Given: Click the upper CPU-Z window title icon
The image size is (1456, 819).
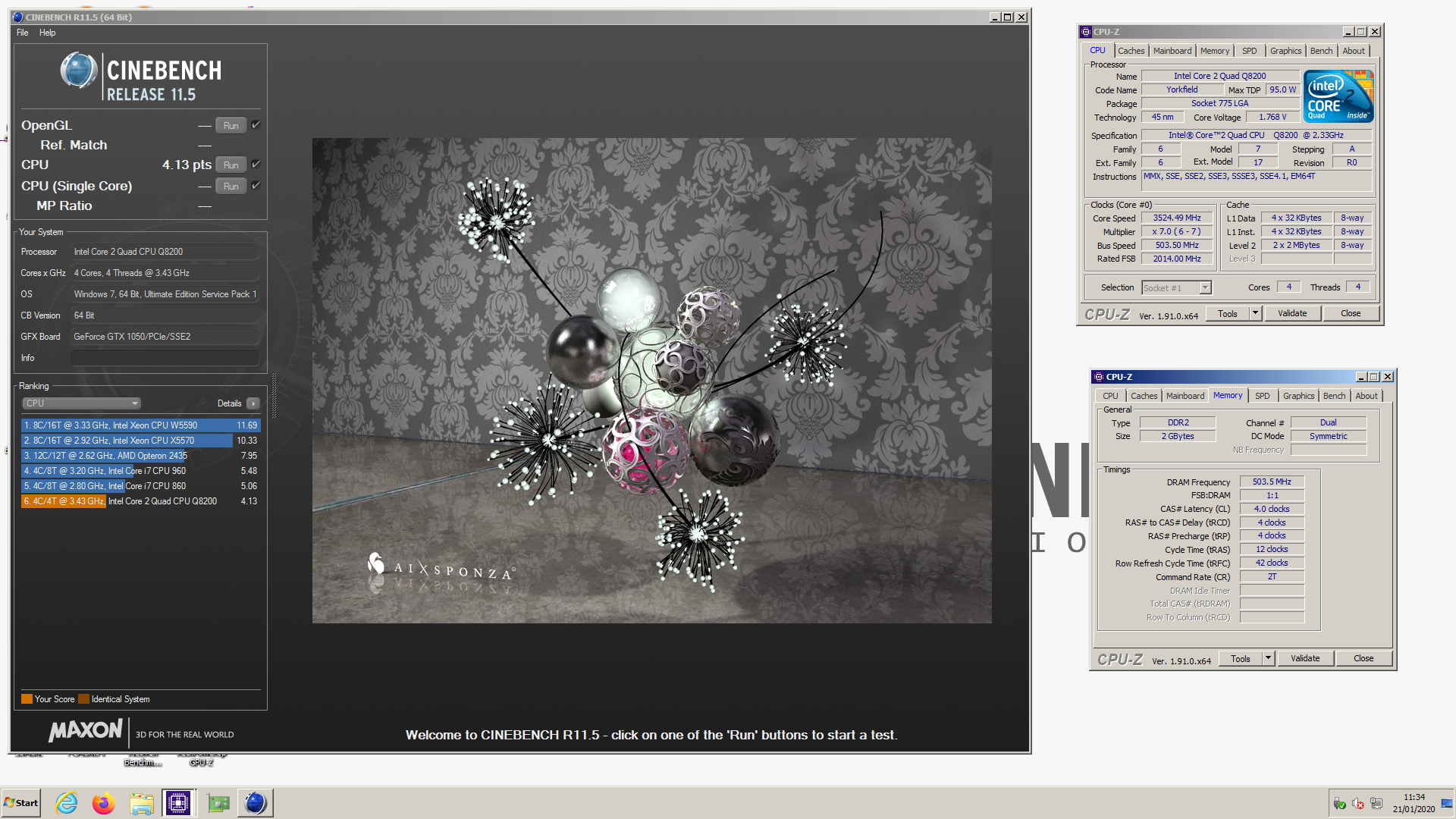Looking at the screenshot, I should click(1086, 32).
